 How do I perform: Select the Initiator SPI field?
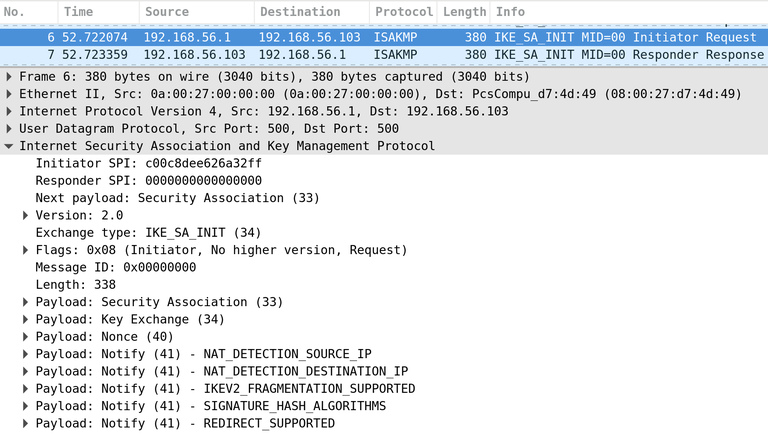(148, 164)
